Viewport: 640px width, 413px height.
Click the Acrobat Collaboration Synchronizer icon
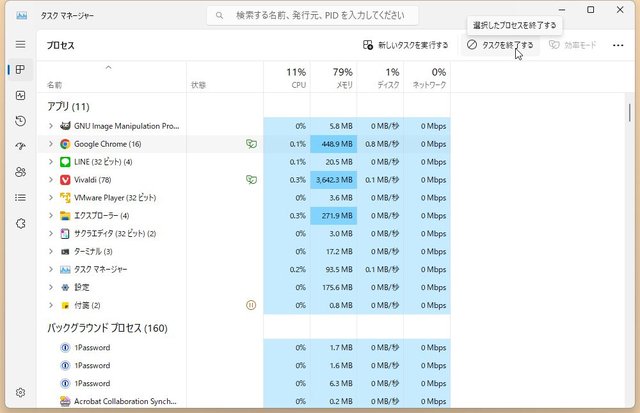(65, 401)
